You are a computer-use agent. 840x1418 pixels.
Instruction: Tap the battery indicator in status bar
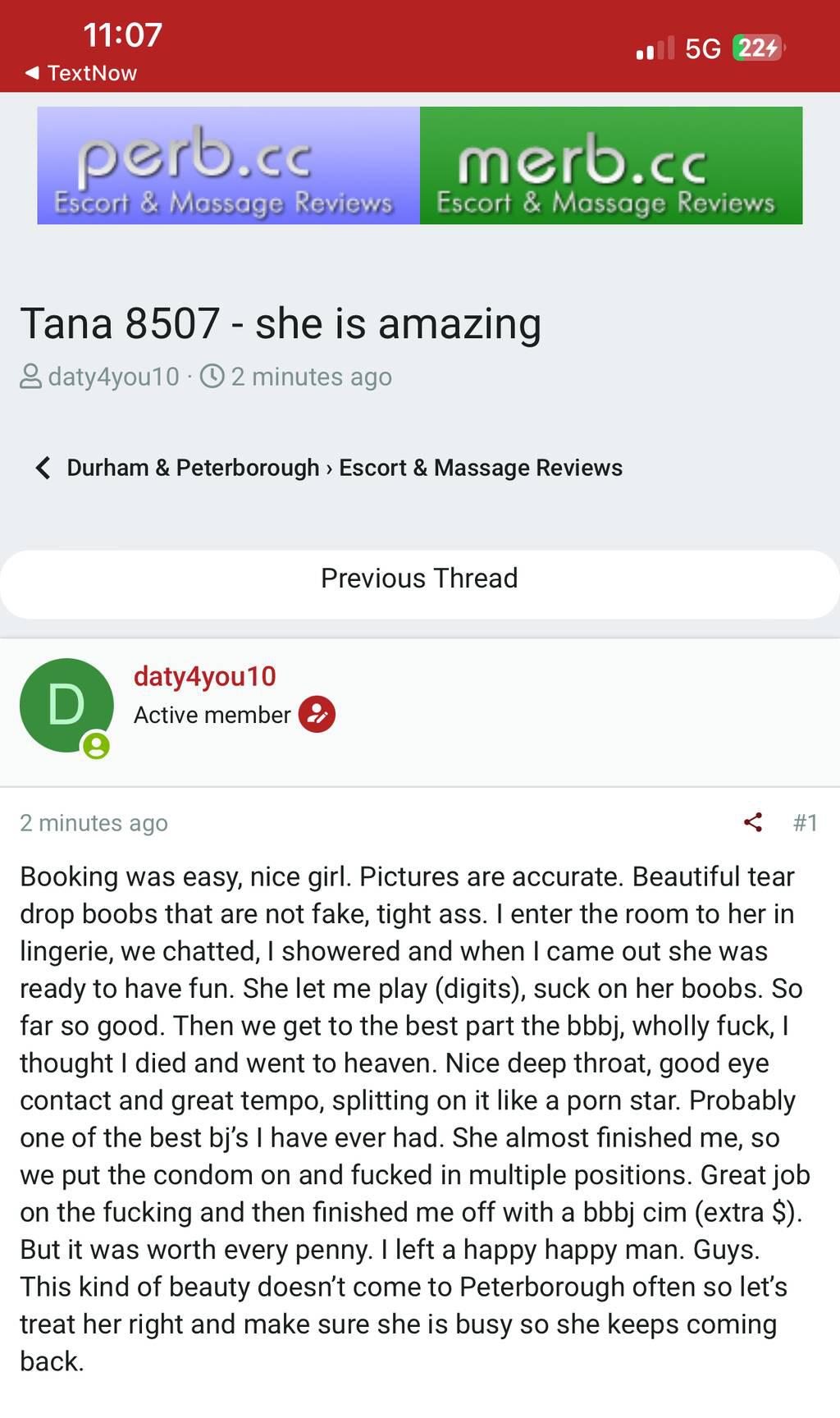click(758, 48)
